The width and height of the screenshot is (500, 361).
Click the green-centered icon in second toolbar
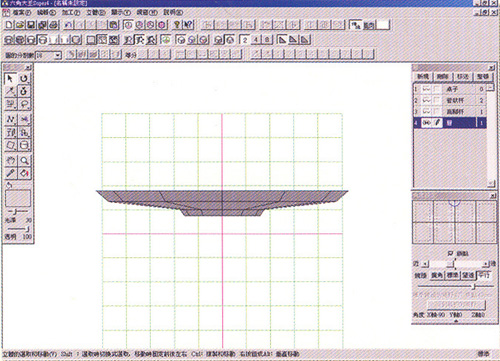(x=166, y=40)
